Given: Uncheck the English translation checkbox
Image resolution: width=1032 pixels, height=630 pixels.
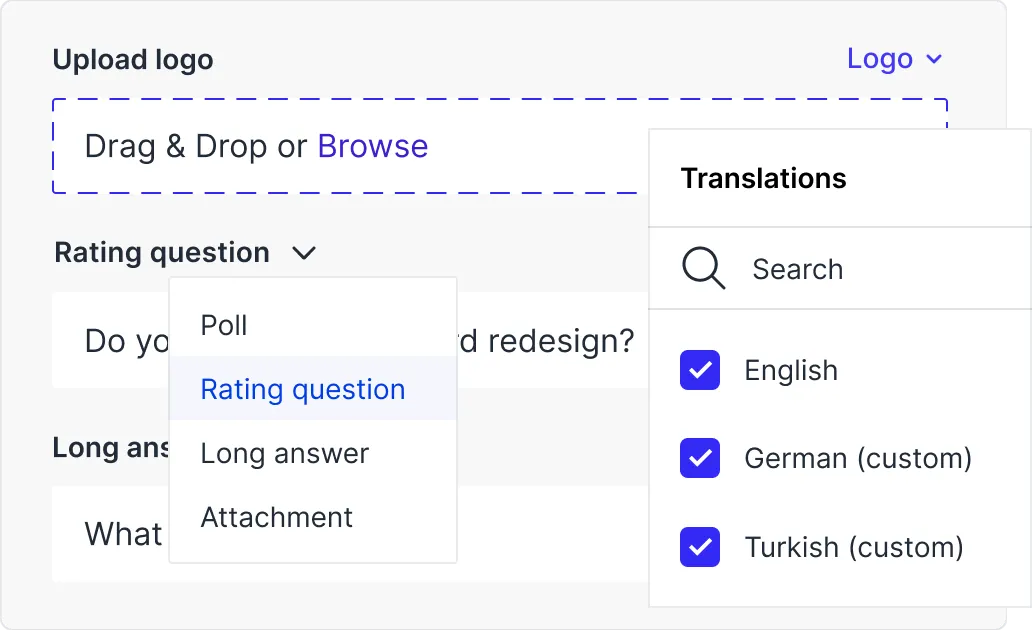Looking at the screenshot, I should tap(700, 370).
